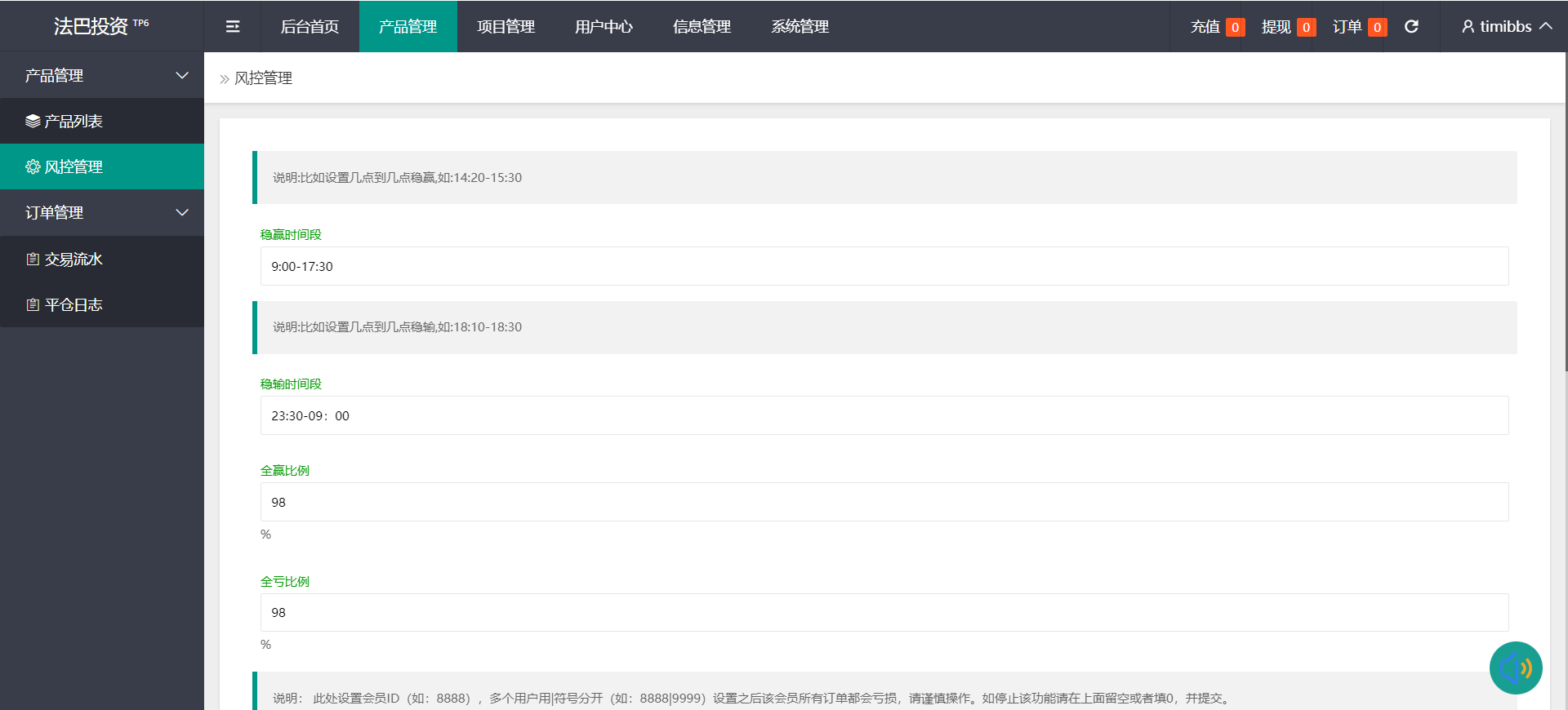Collapse the 订单管理 sidebar section
This screenshot has width=1568, height=710.
tap(182, 213)
